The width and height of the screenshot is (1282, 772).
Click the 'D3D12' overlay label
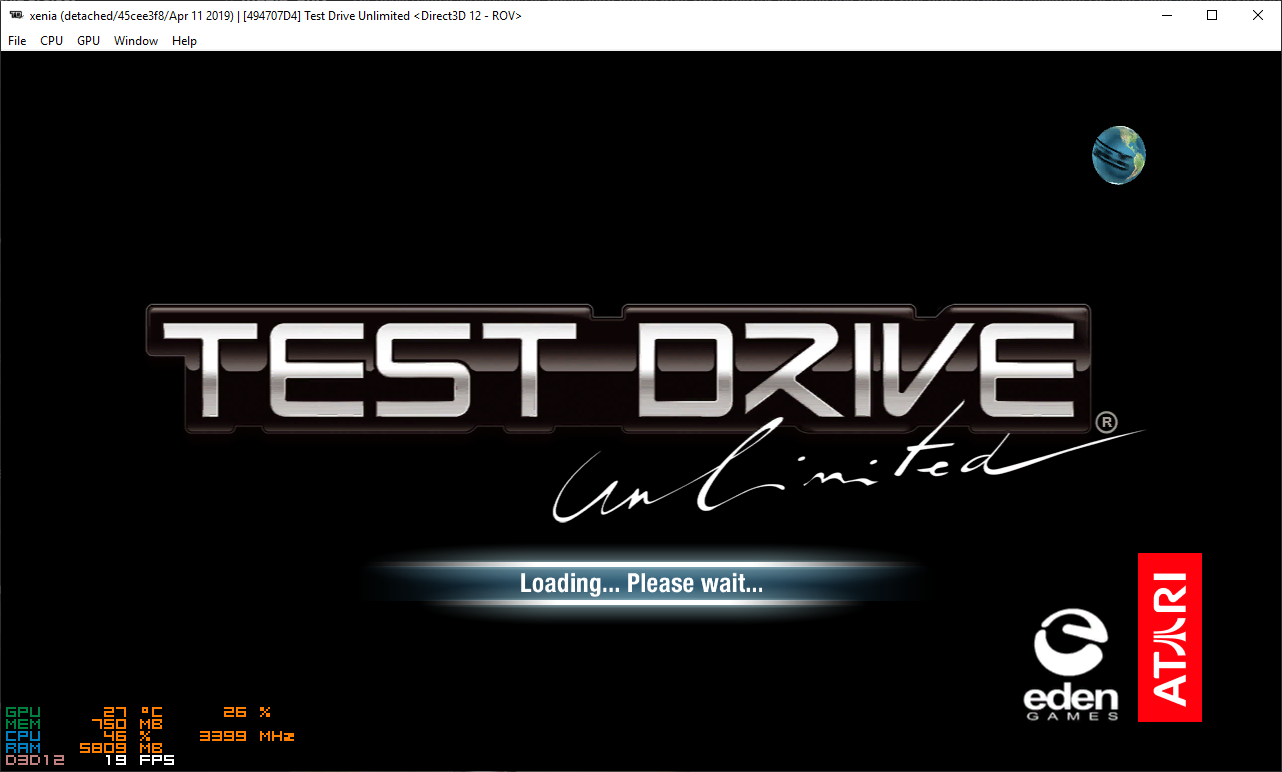pos(35,761)
